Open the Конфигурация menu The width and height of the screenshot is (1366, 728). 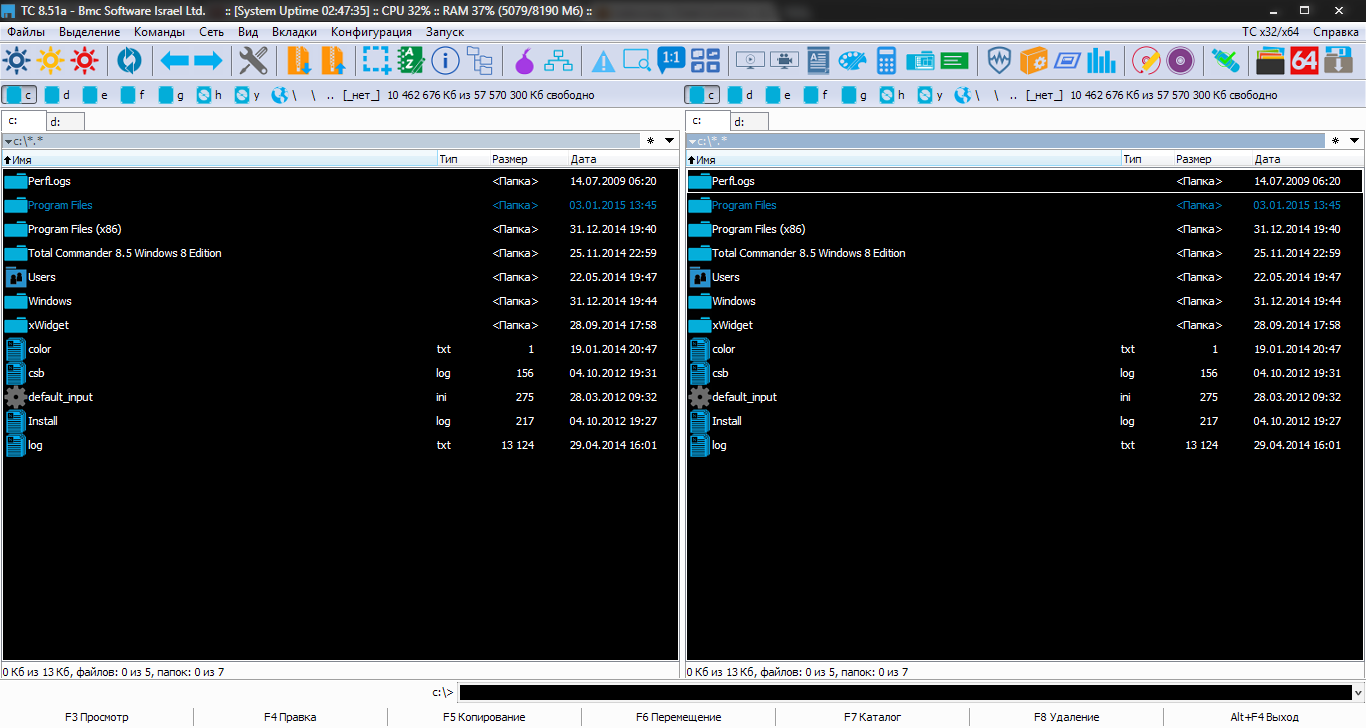pyautogui.click(x=371, y=32)
